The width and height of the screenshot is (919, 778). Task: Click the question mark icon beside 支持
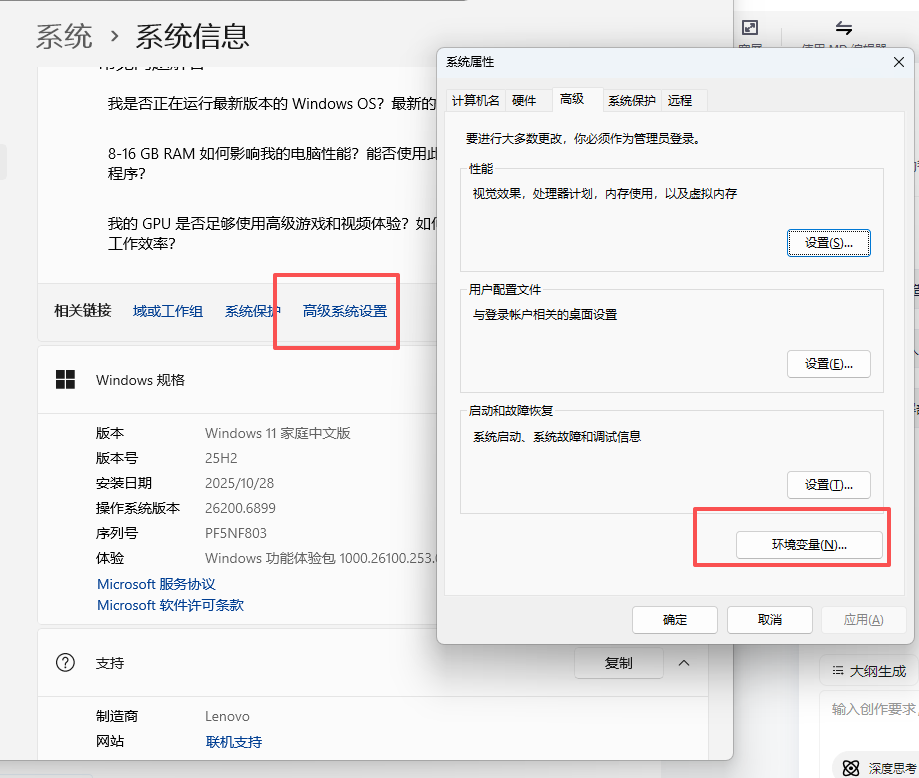coord(65,663)
